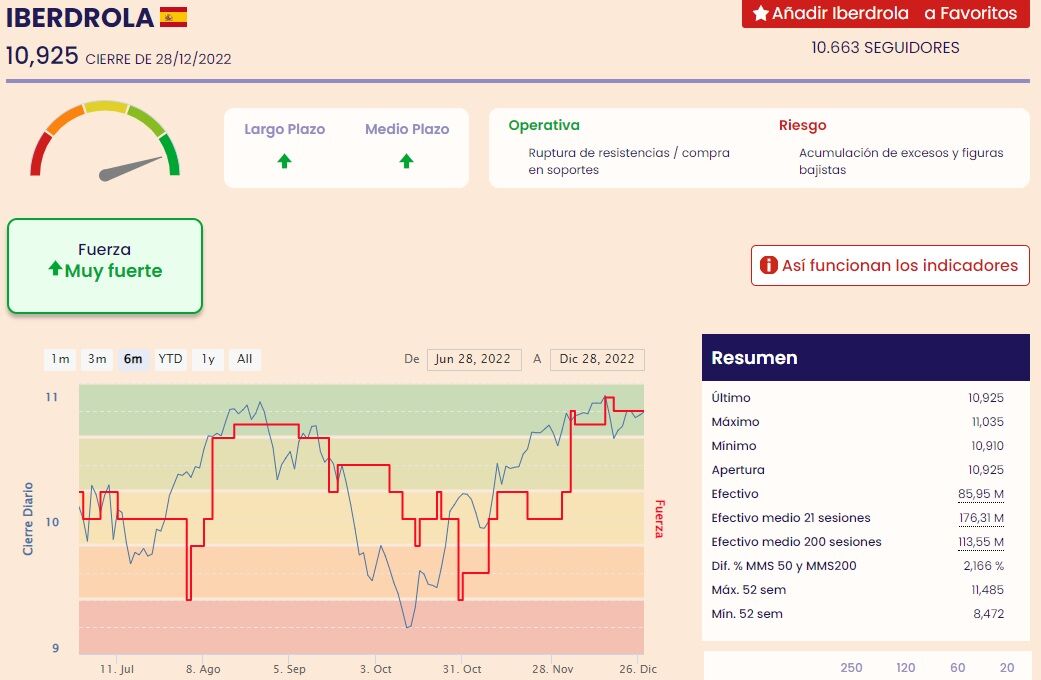Click the Mínimo value 10,910
1041x680 pixels.
(987, 446)
